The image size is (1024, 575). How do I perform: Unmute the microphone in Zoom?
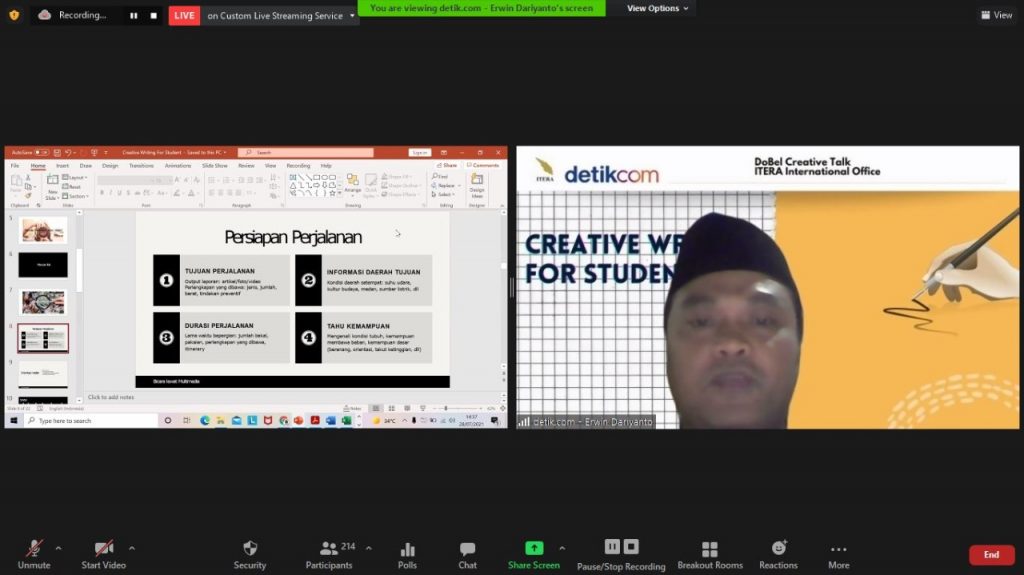pos(34,554)
